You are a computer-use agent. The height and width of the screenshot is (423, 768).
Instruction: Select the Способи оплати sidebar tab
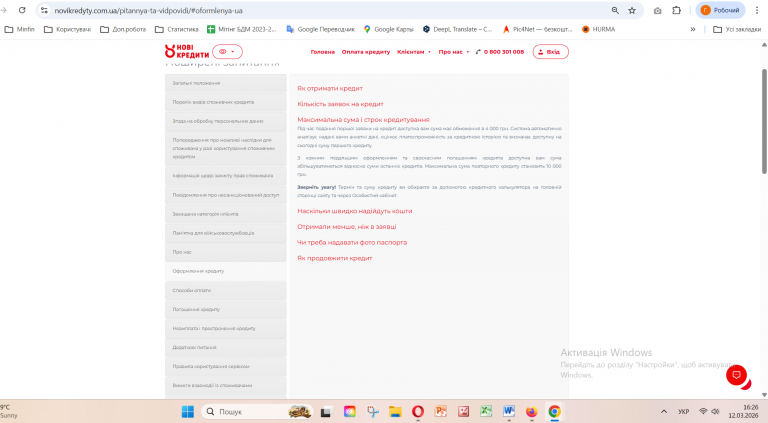(x=226, y=290)
